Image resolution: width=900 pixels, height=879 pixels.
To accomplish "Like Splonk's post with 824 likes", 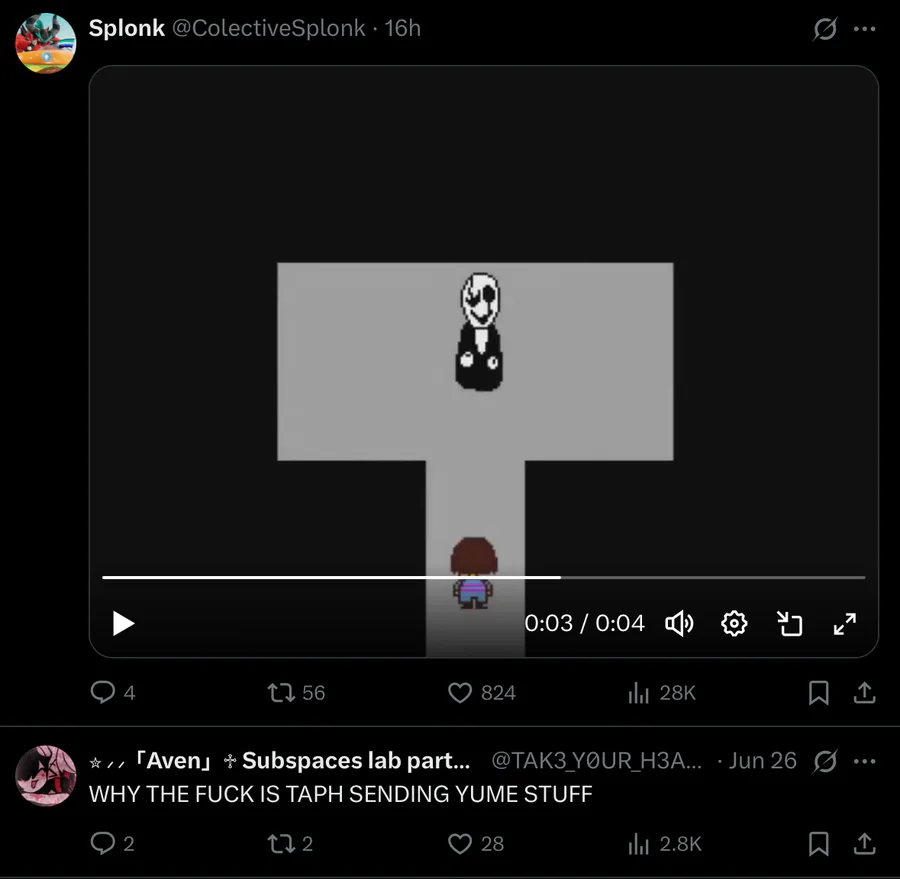I will (482, 692).
